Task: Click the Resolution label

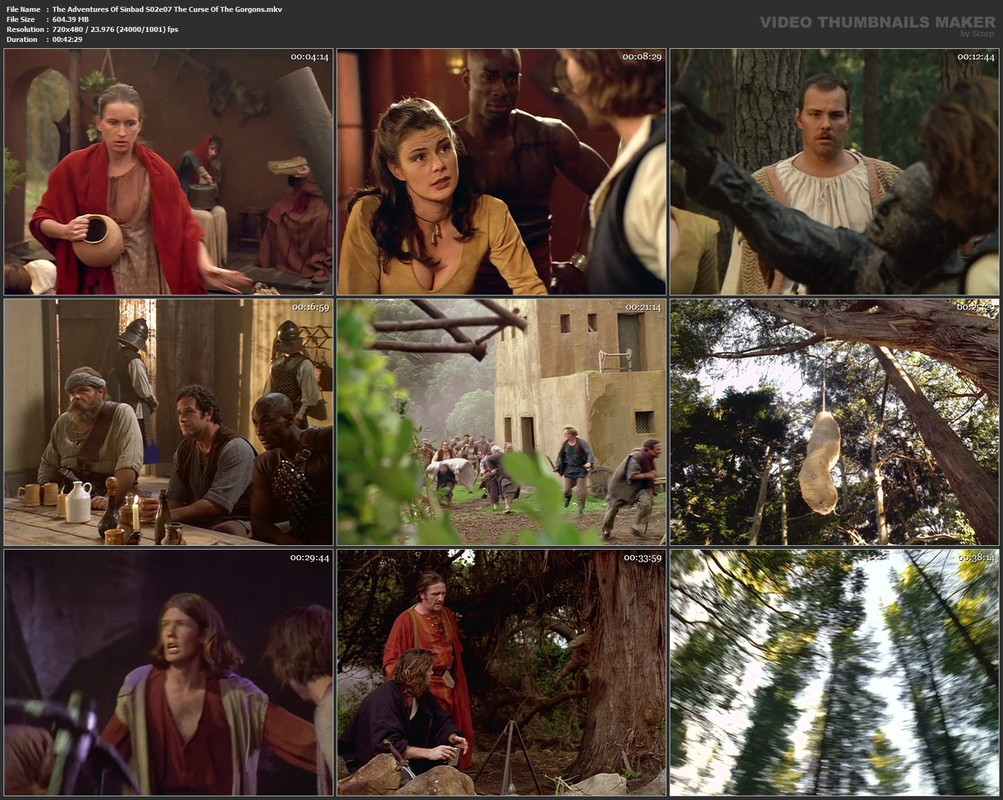Action: 25,29
